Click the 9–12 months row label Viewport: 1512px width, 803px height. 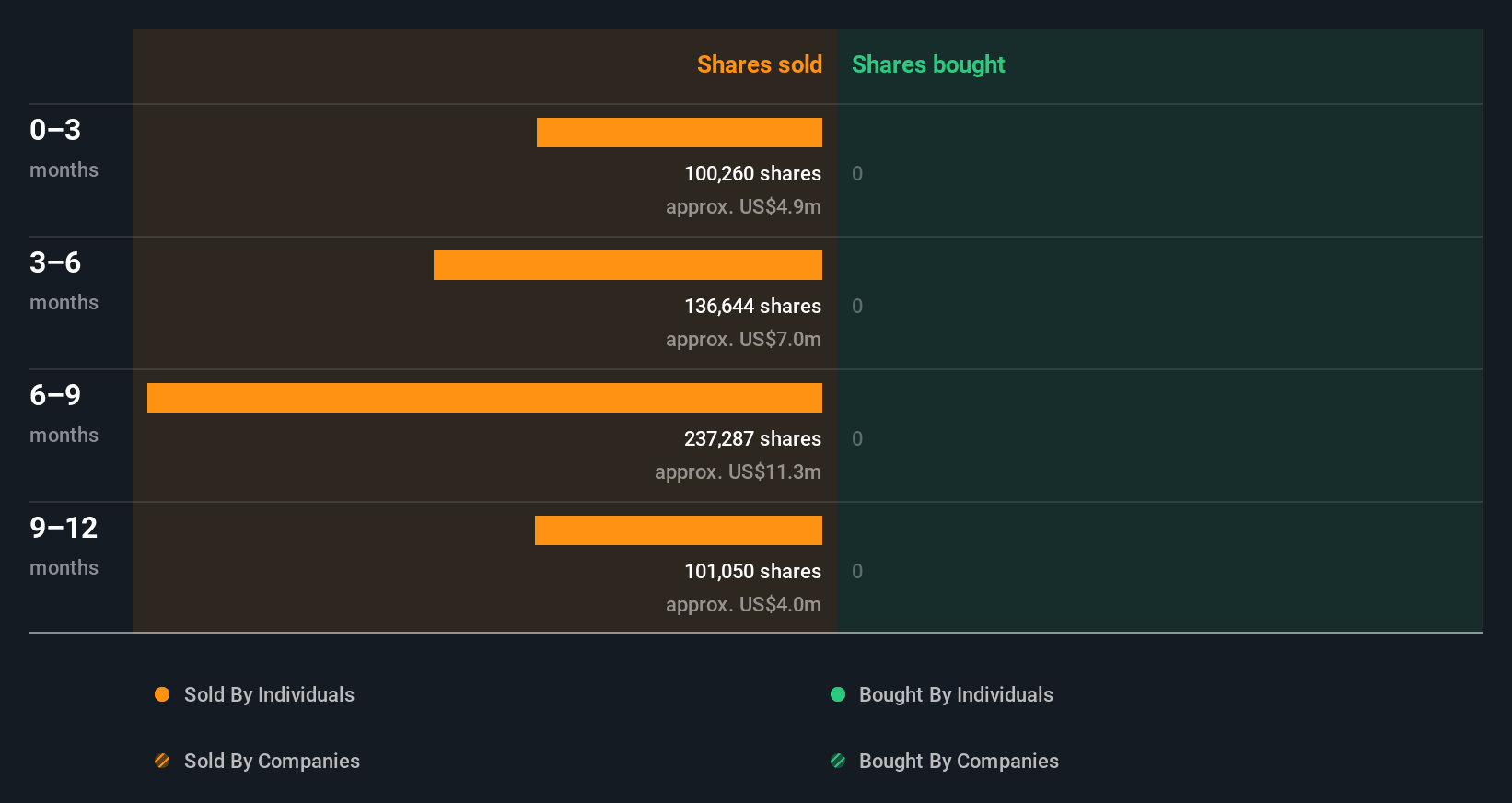tap(64, 546)
